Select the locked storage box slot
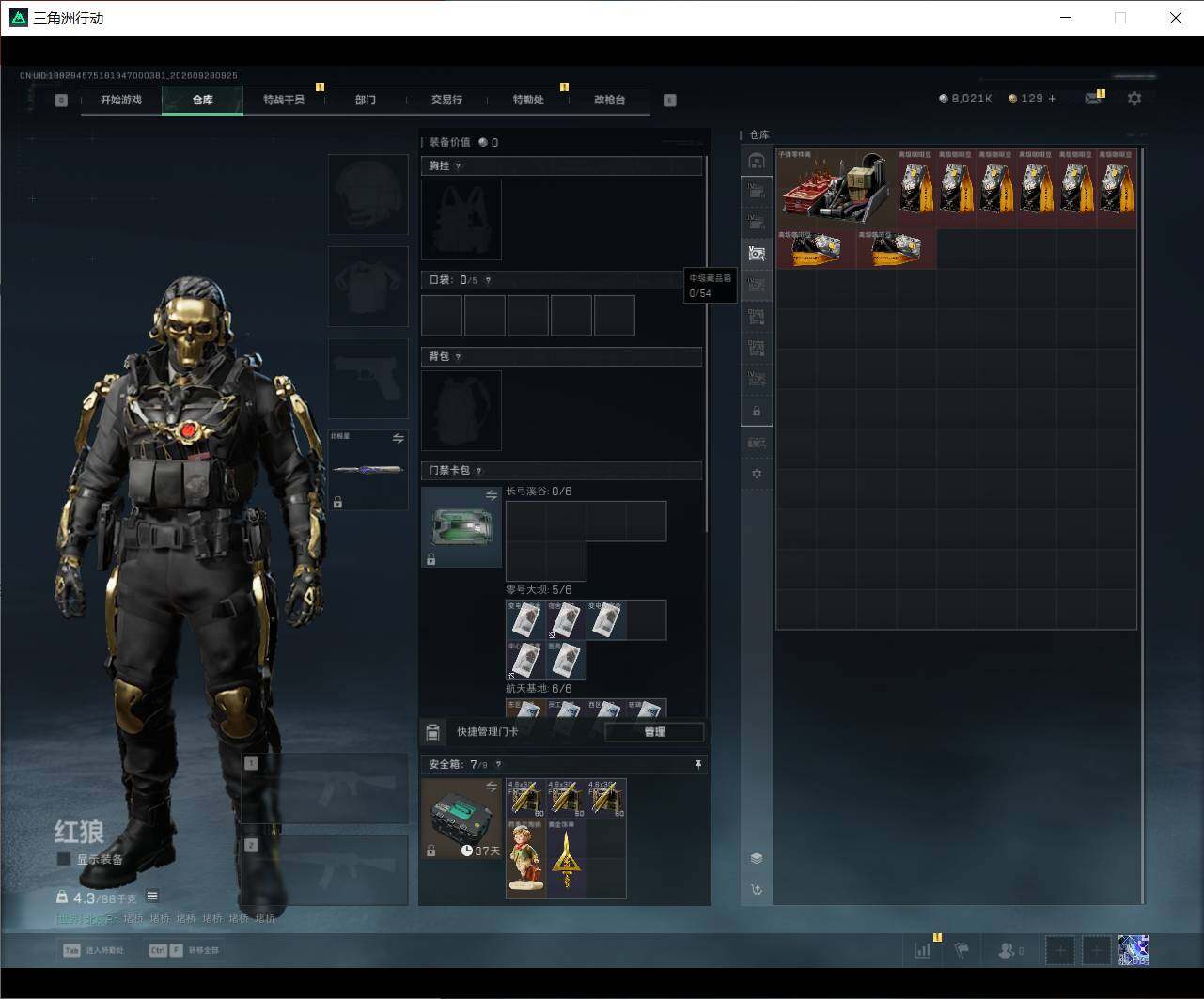This screenshot has width=1204, height=999. click(x=757, y=412)
